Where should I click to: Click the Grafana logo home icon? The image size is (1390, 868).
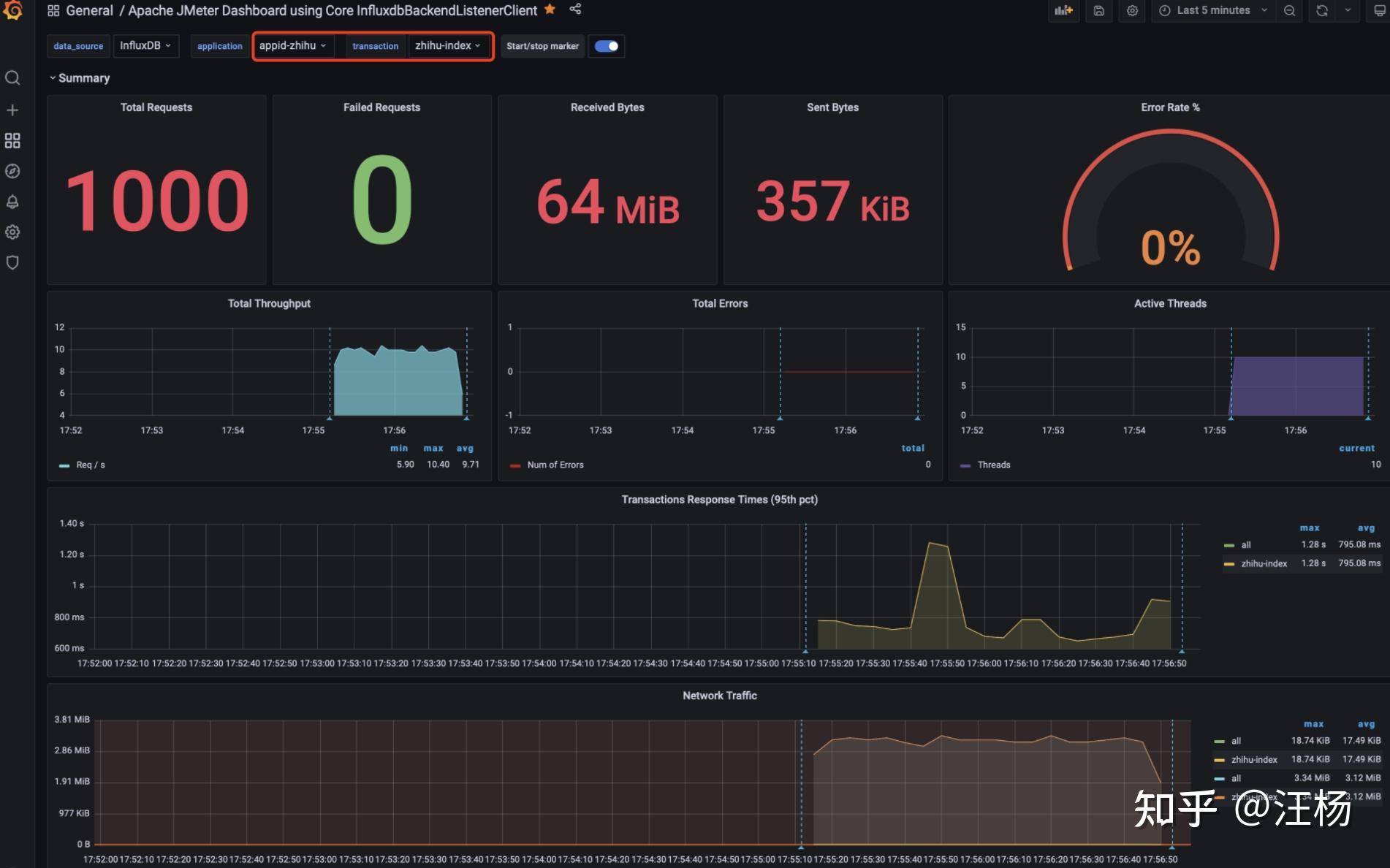13,10
